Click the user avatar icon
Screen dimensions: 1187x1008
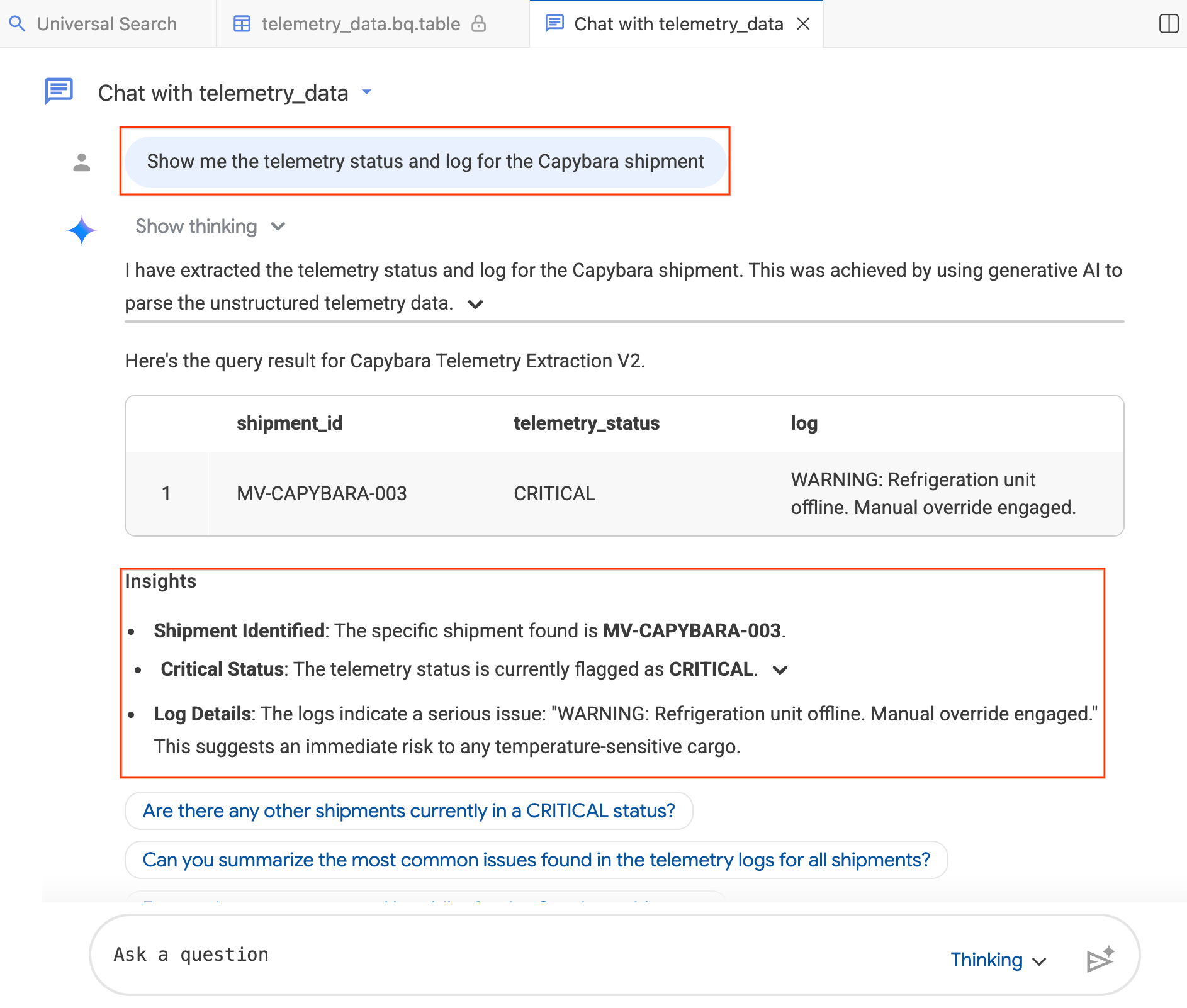[x=82, y=162]
